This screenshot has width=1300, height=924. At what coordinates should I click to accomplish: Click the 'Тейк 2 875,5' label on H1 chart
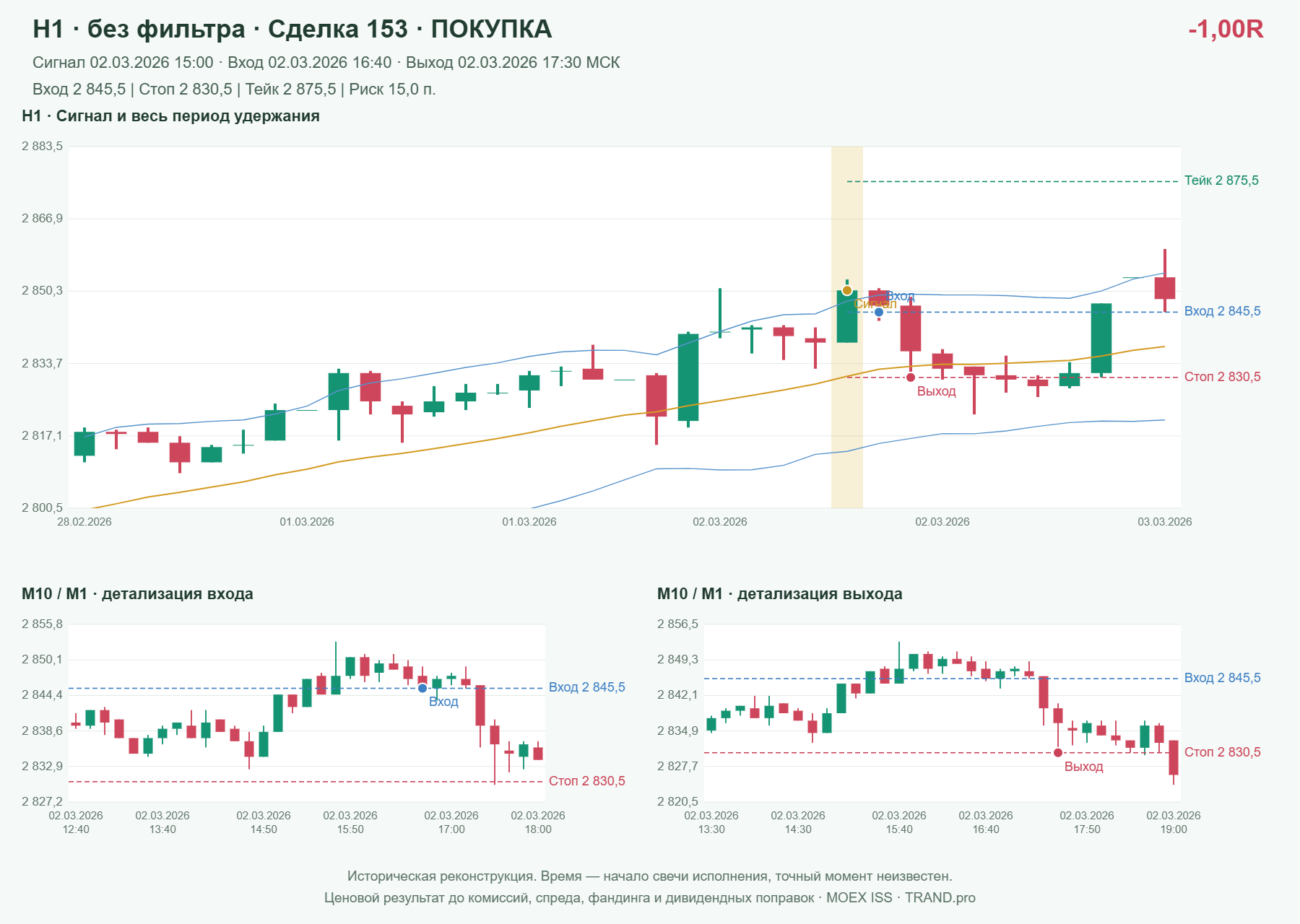pyautogui.click(x=1221, y=180)
